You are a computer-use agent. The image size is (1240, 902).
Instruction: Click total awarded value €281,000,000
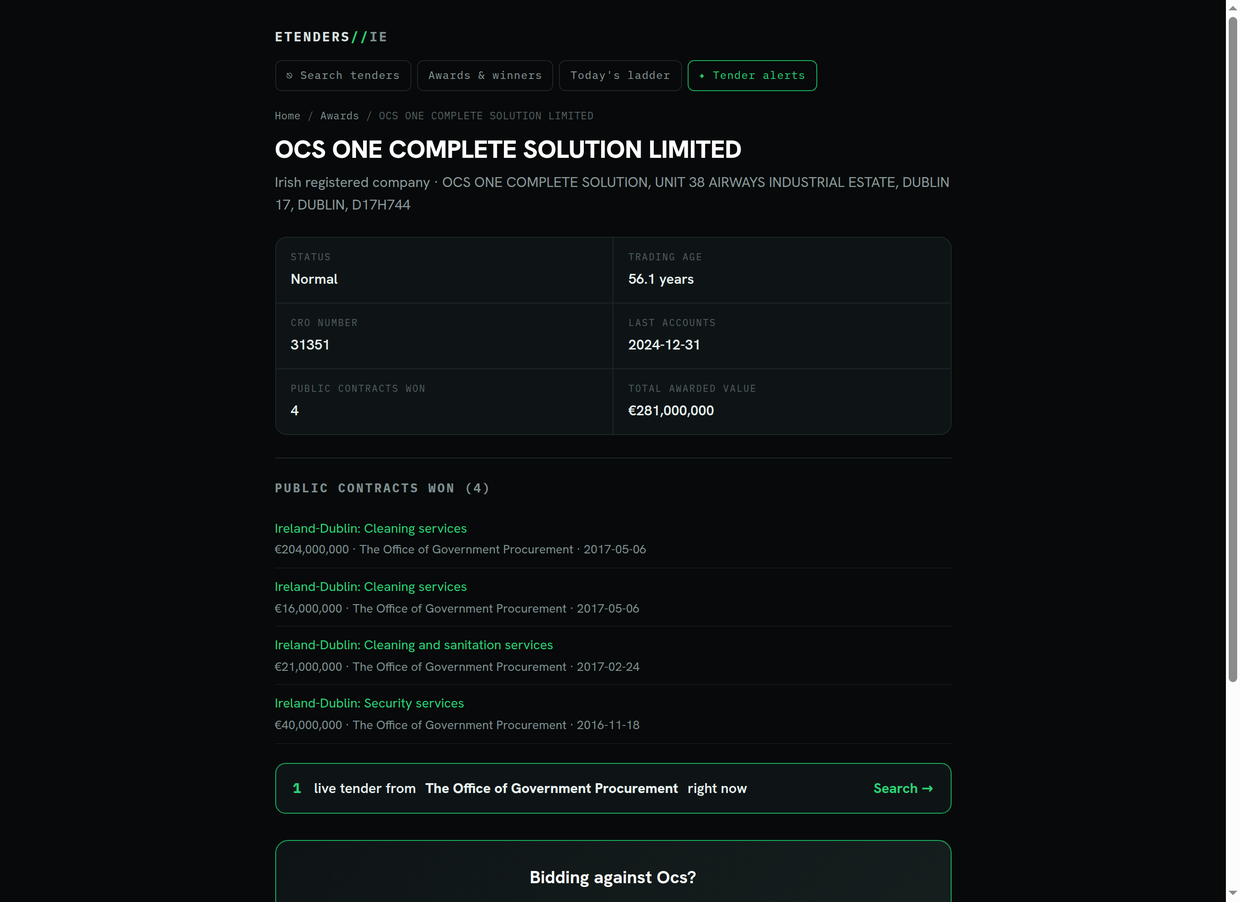[671, 410]
